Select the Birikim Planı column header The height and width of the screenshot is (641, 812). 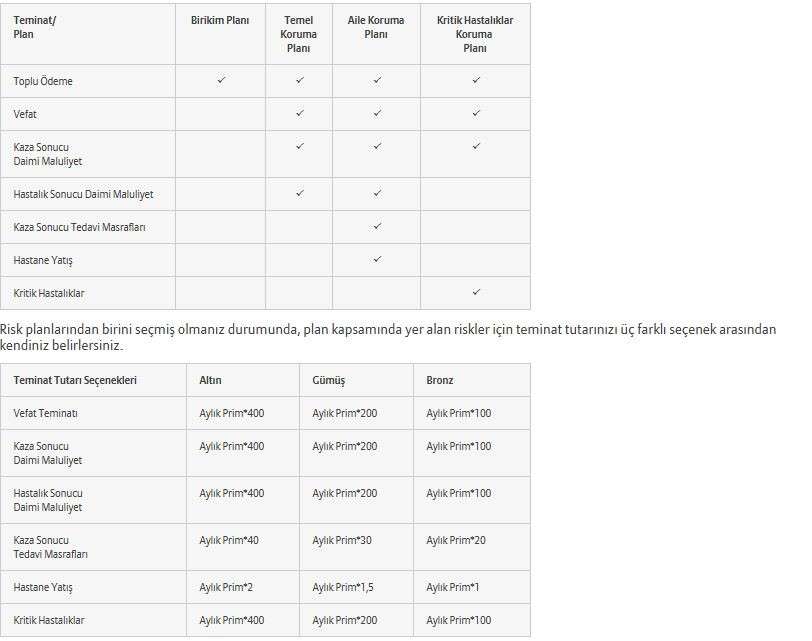[220, 20]
